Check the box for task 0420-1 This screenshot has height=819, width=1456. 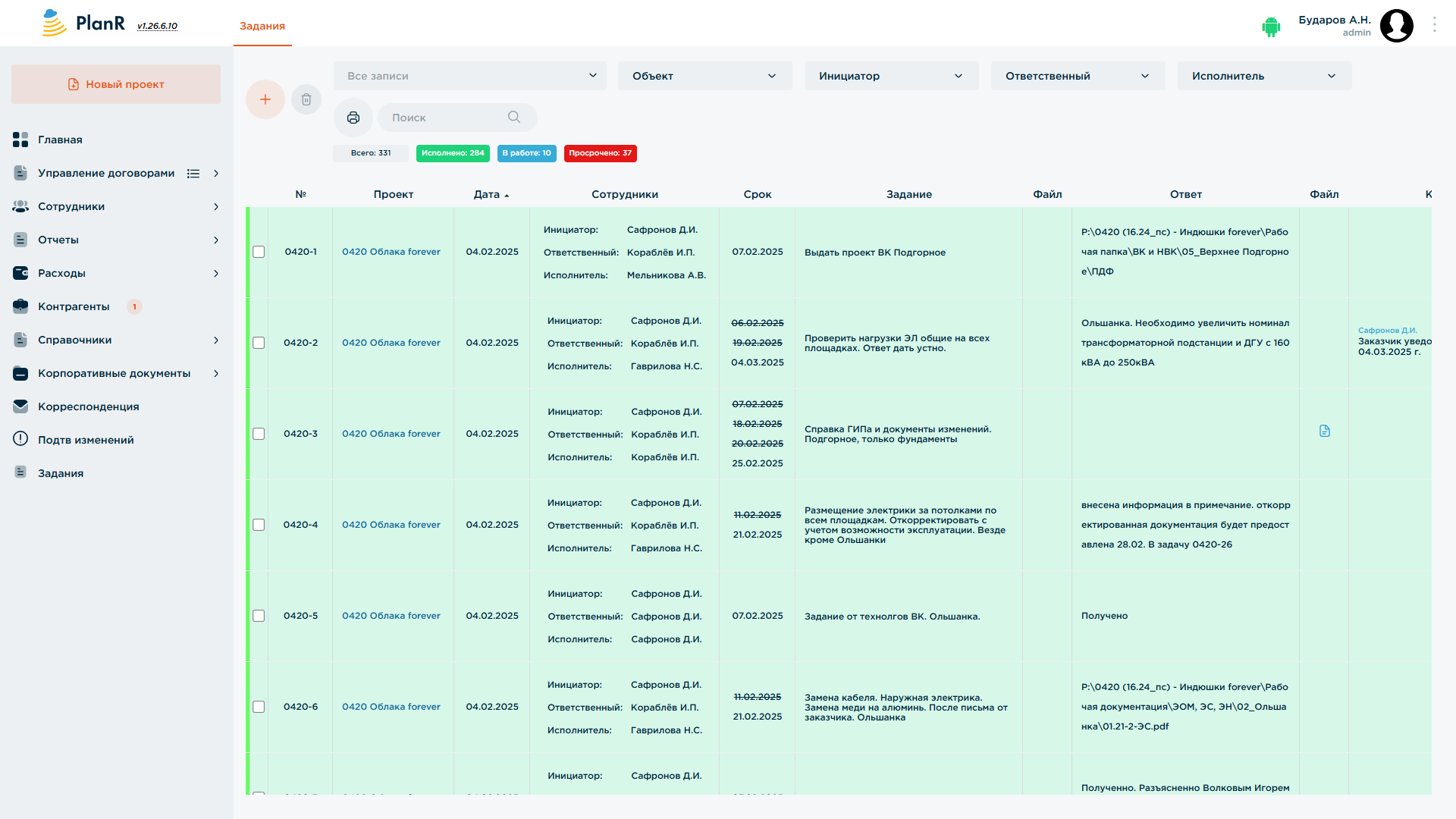pos(259,252)
